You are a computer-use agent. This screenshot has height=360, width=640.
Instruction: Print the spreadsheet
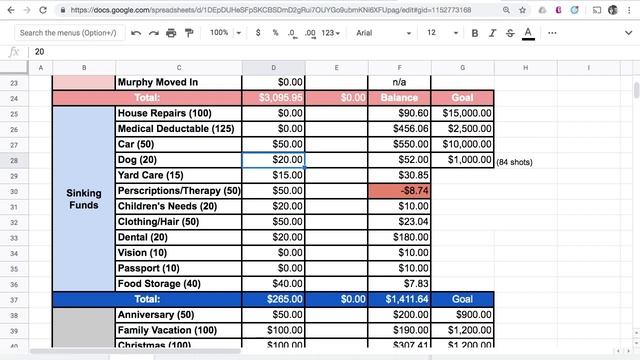[171, 33]
